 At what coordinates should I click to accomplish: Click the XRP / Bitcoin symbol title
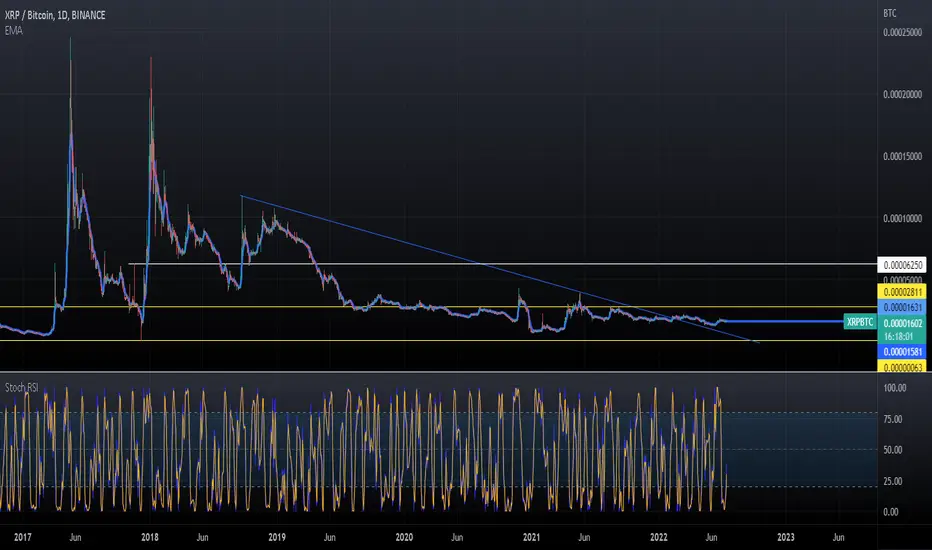coord(55,15)
